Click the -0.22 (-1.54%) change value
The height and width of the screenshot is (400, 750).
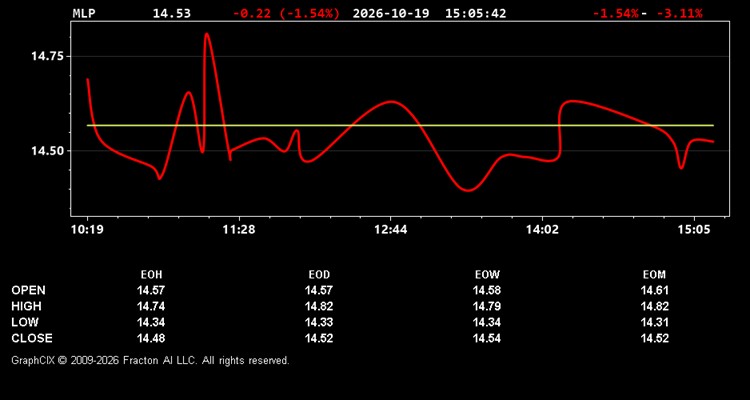tap(286, 13)
